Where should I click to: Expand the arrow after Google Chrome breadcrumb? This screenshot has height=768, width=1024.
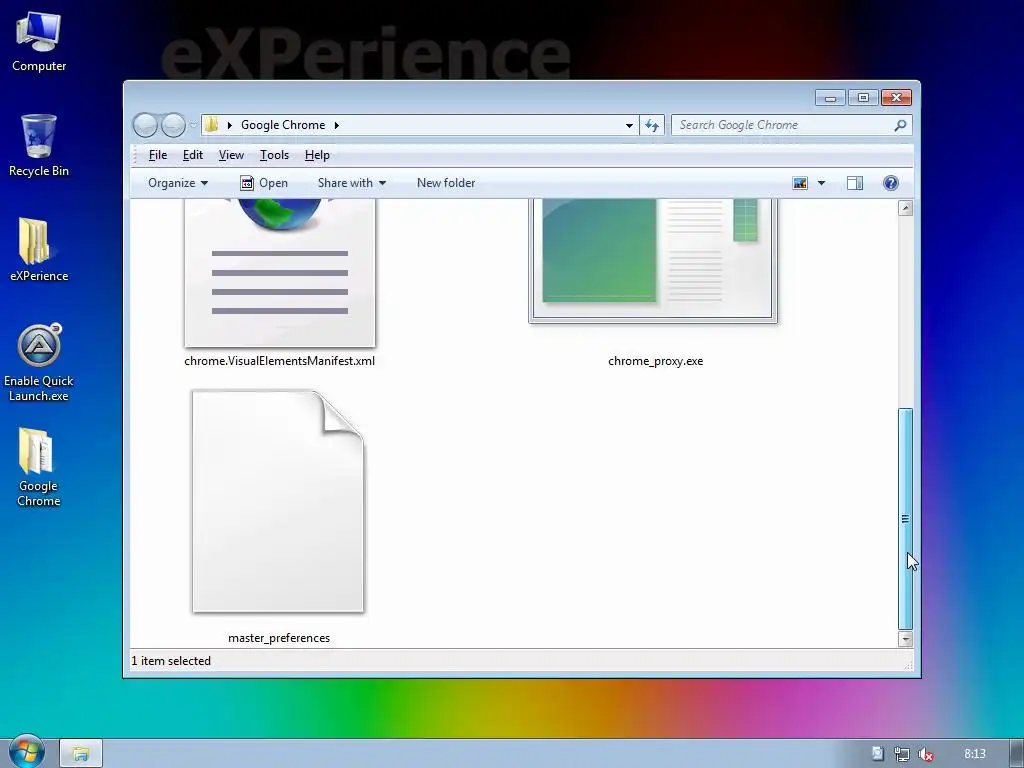click(x=337, y=125)
